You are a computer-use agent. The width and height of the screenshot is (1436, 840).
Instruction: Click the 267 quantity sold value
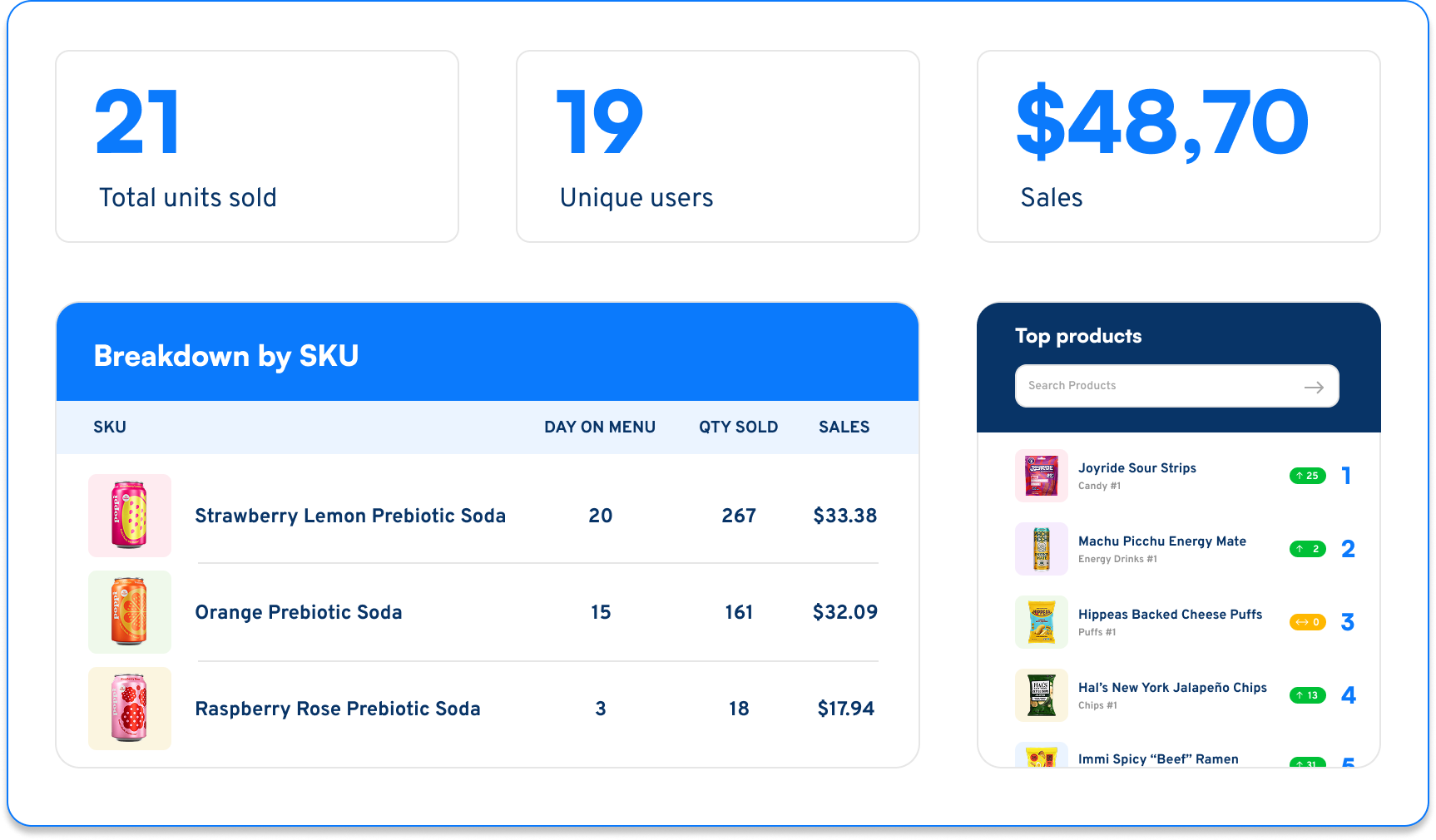[x=739, y=516]
